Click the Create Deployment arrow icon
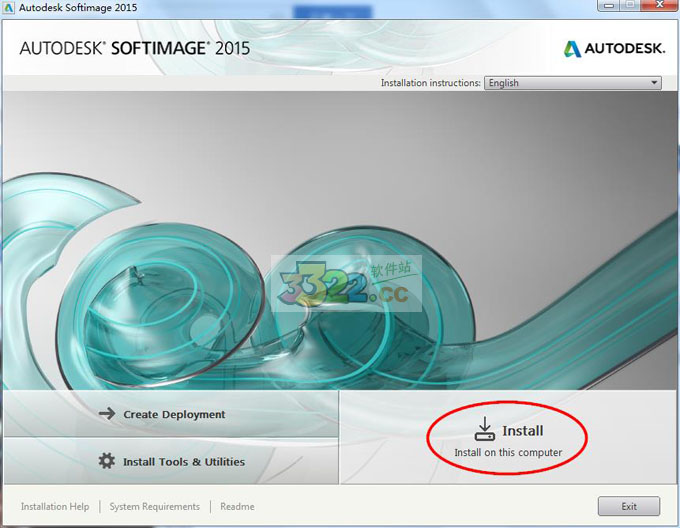The image size is (680, 528). (107, 414)
